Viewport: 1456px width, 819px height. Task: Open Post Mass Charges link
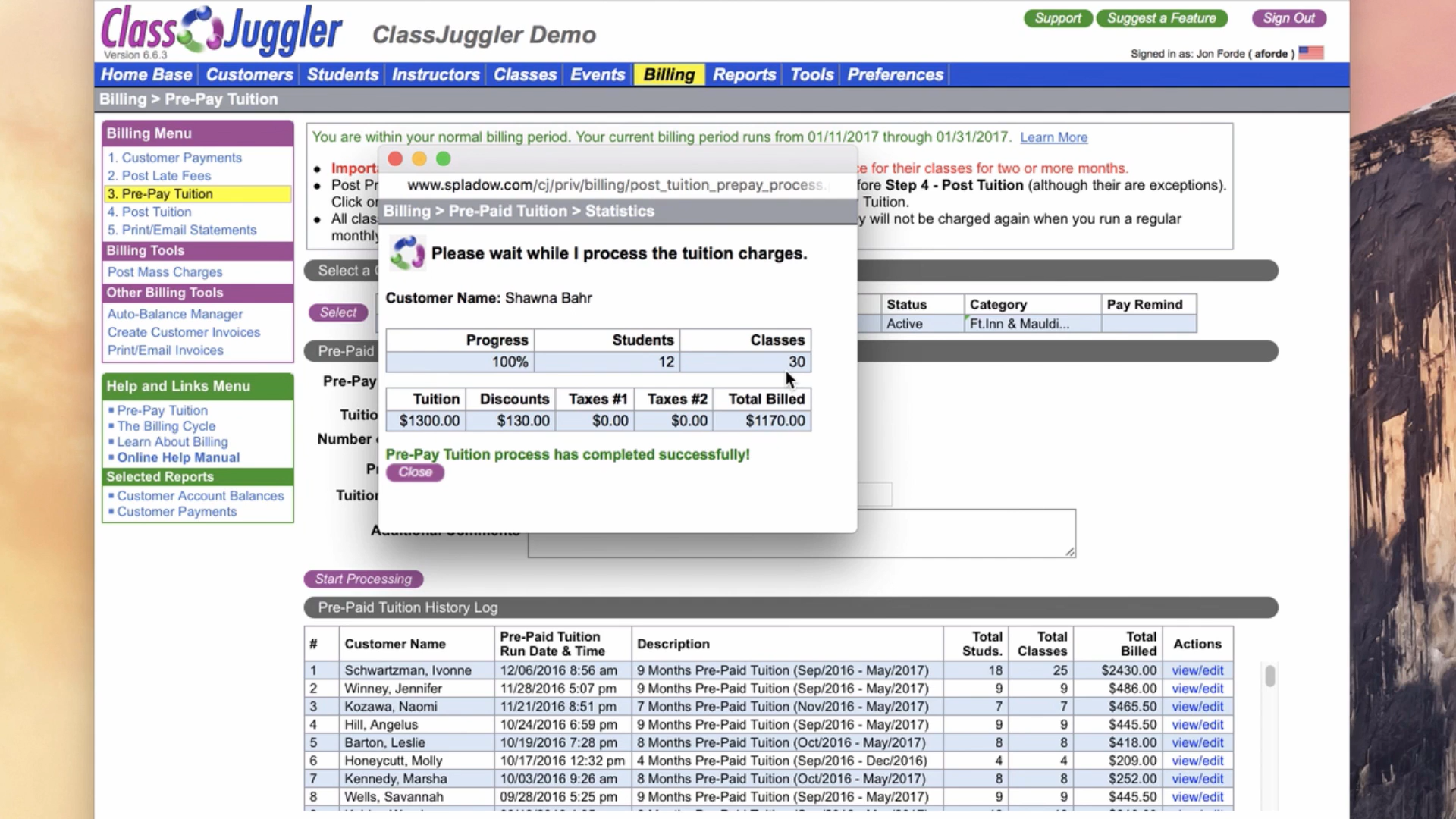[165, 272]
